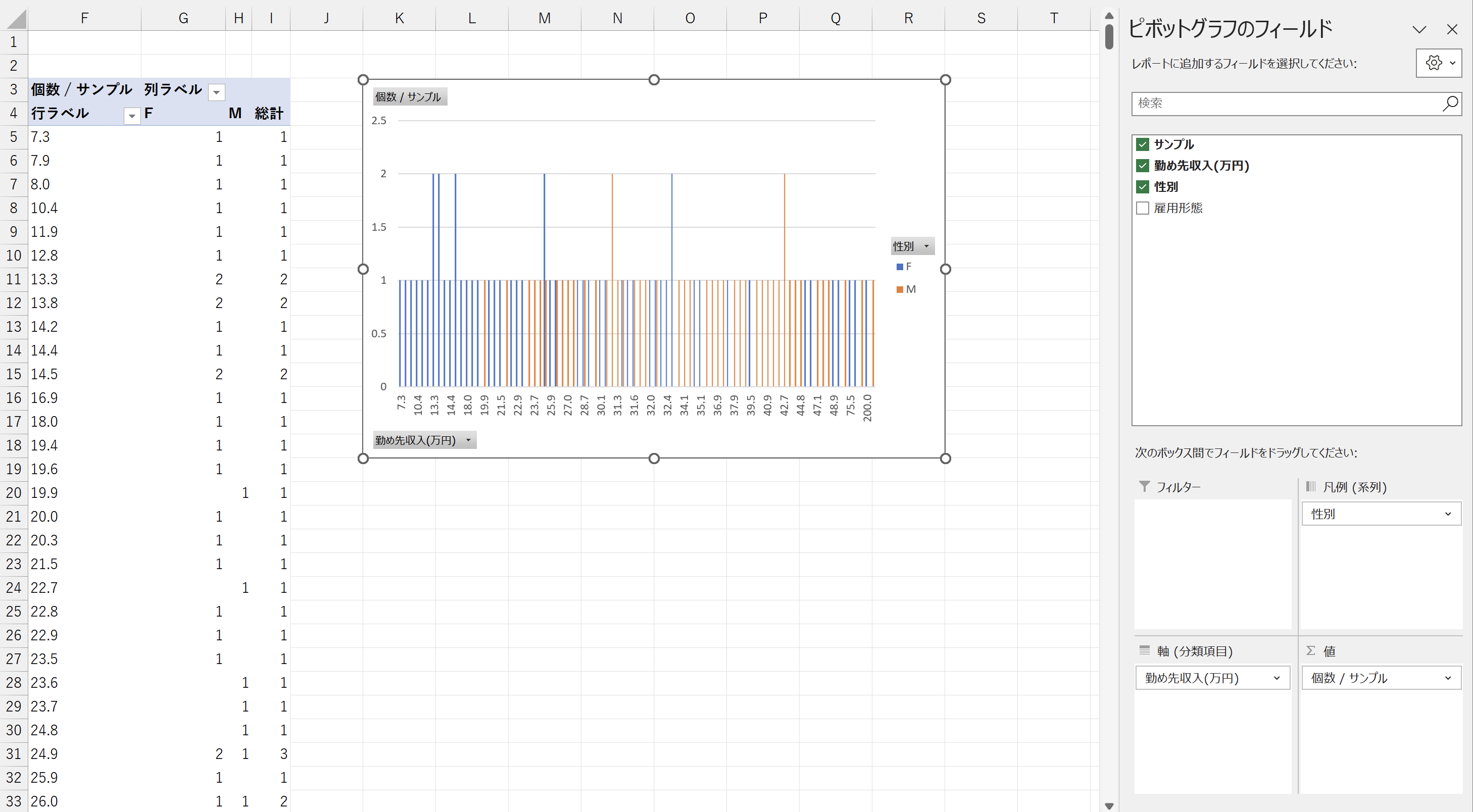The height and width of the screenshot is (812, 1473).
Task: Click the scroll down arrow of vertical scrollbar
Action: click(1109, 806)
